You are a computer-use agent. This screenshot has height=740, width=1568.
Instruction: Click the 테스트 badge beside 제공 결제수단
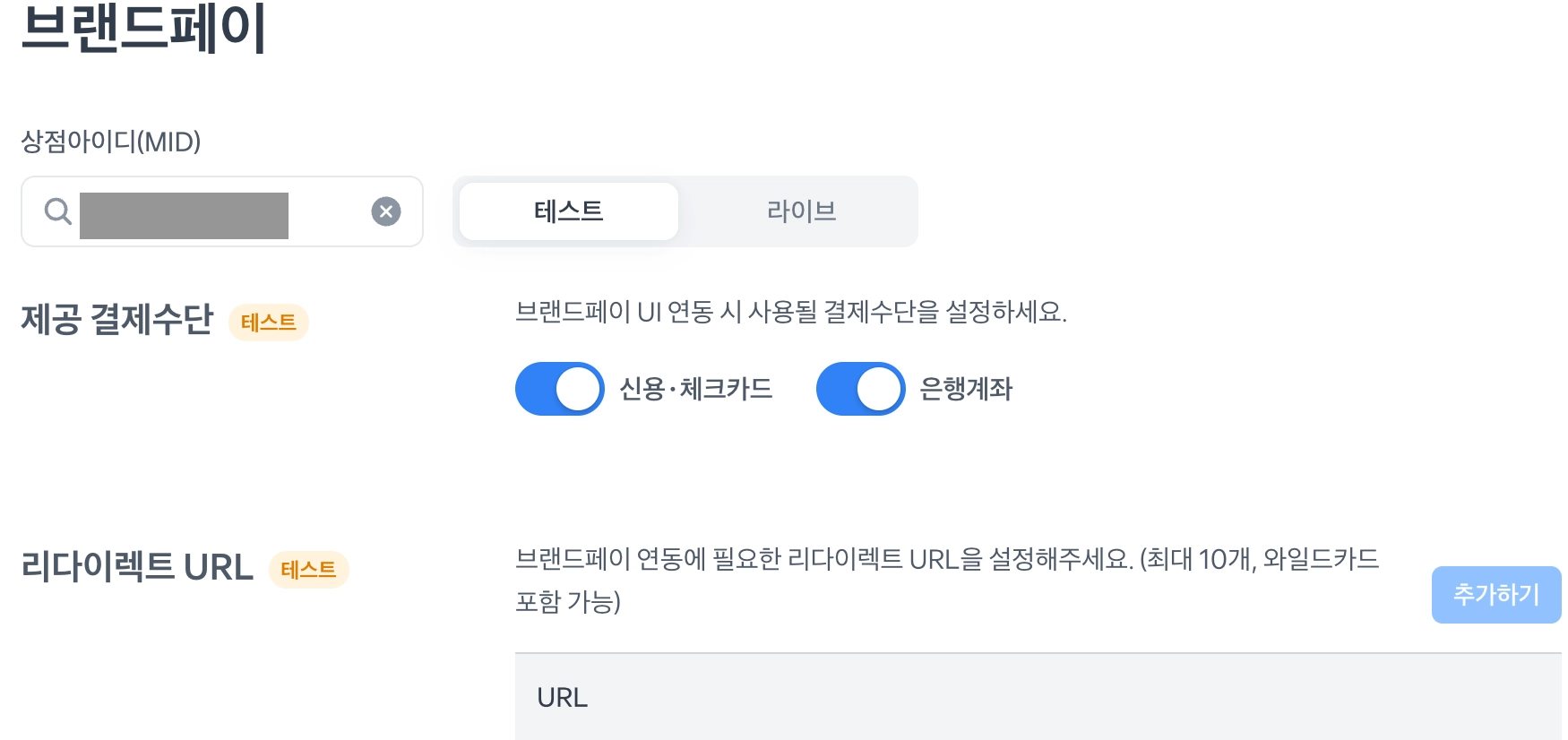[268, 323]
